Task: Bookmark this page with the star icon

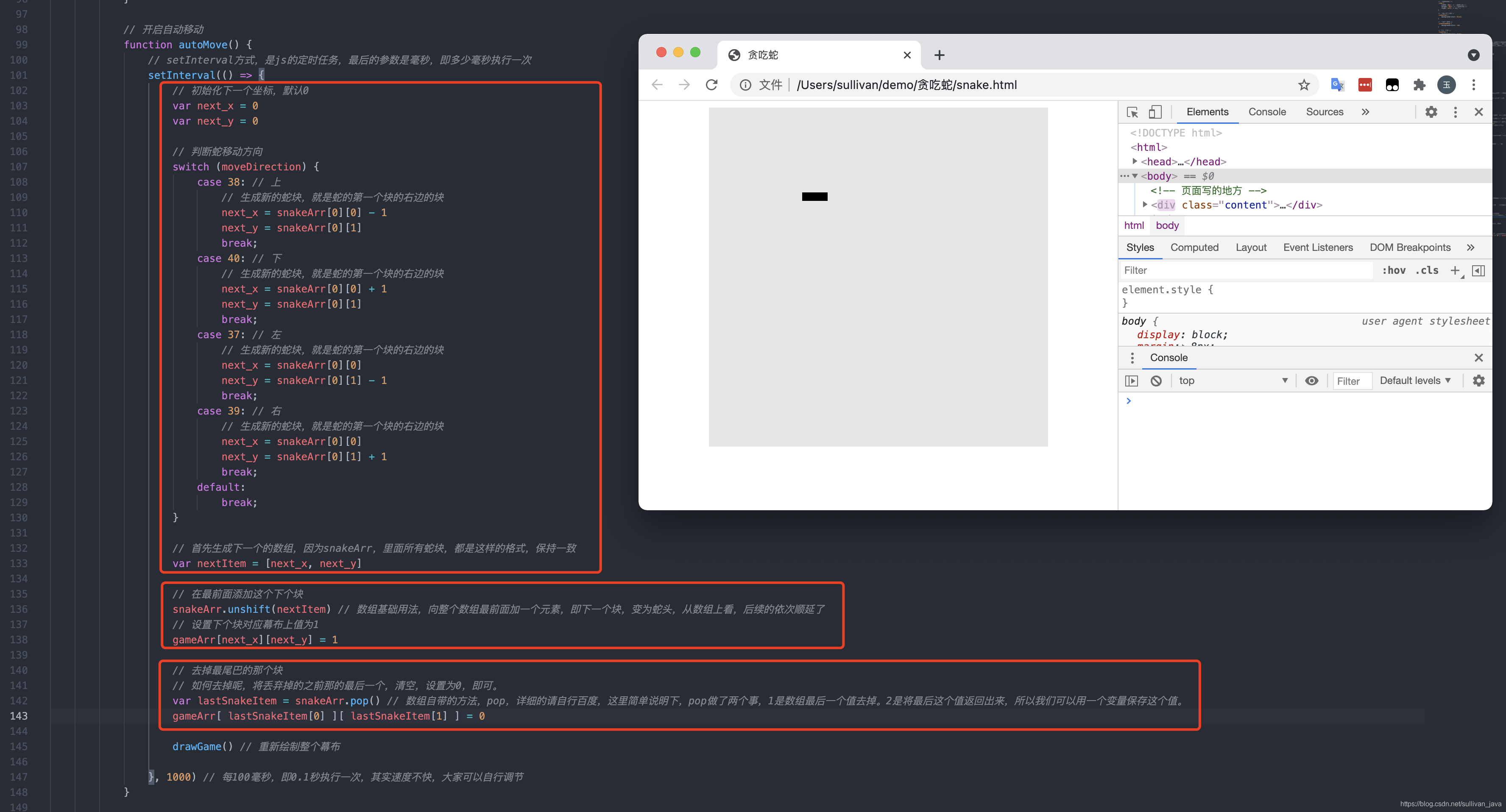Action: 1304,85
